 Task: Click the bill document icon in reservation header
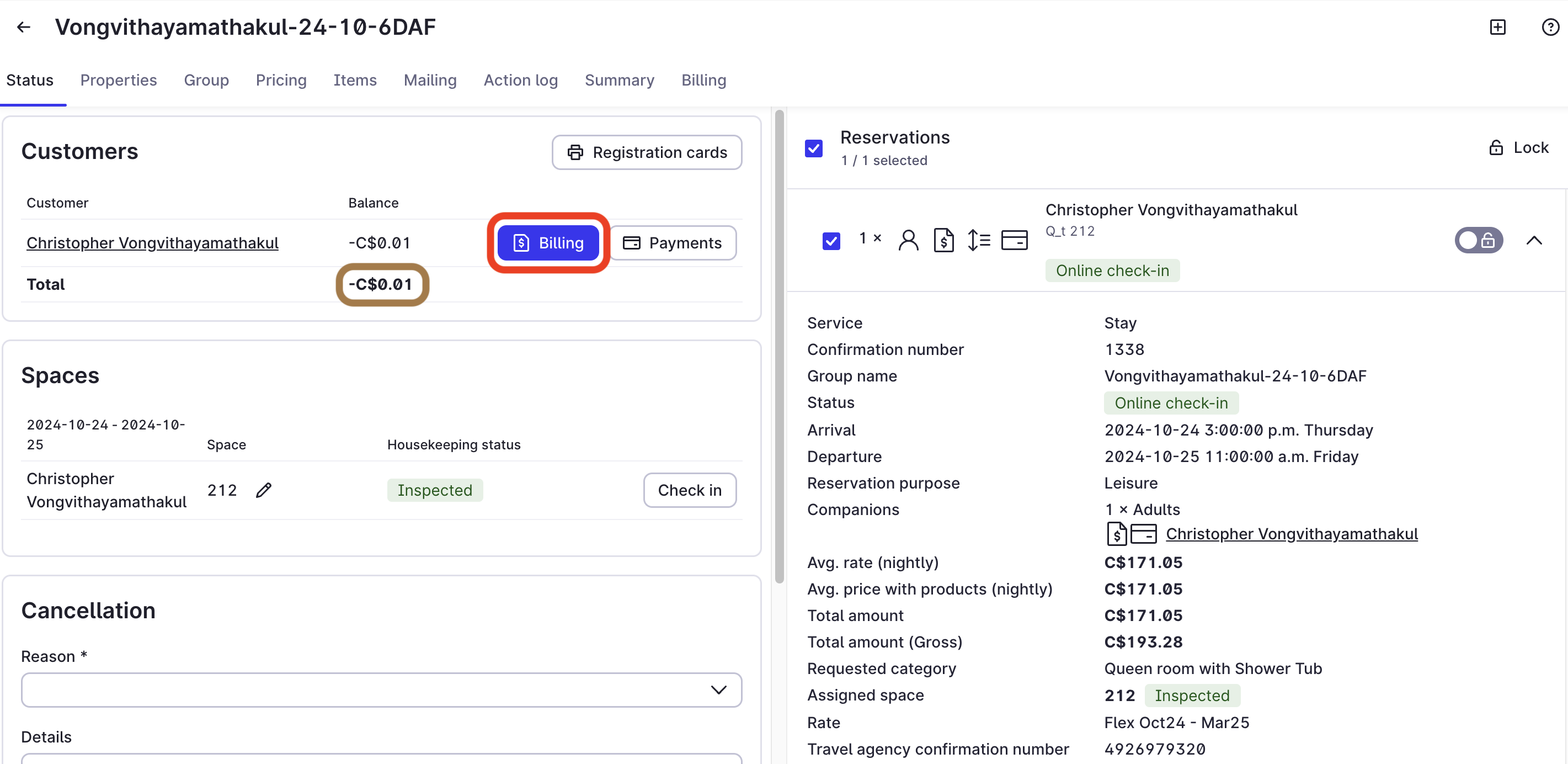tap(943, 240)
